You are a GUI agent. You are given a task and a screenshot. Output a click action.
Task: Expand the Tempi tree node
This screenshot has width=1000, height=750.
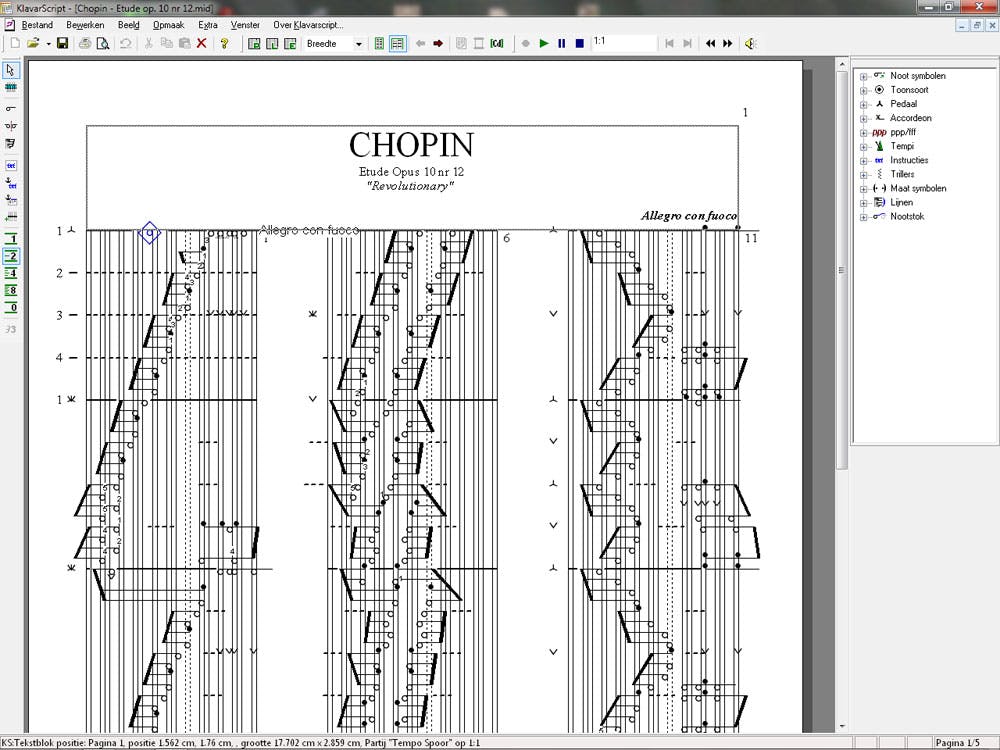(864, 147)
